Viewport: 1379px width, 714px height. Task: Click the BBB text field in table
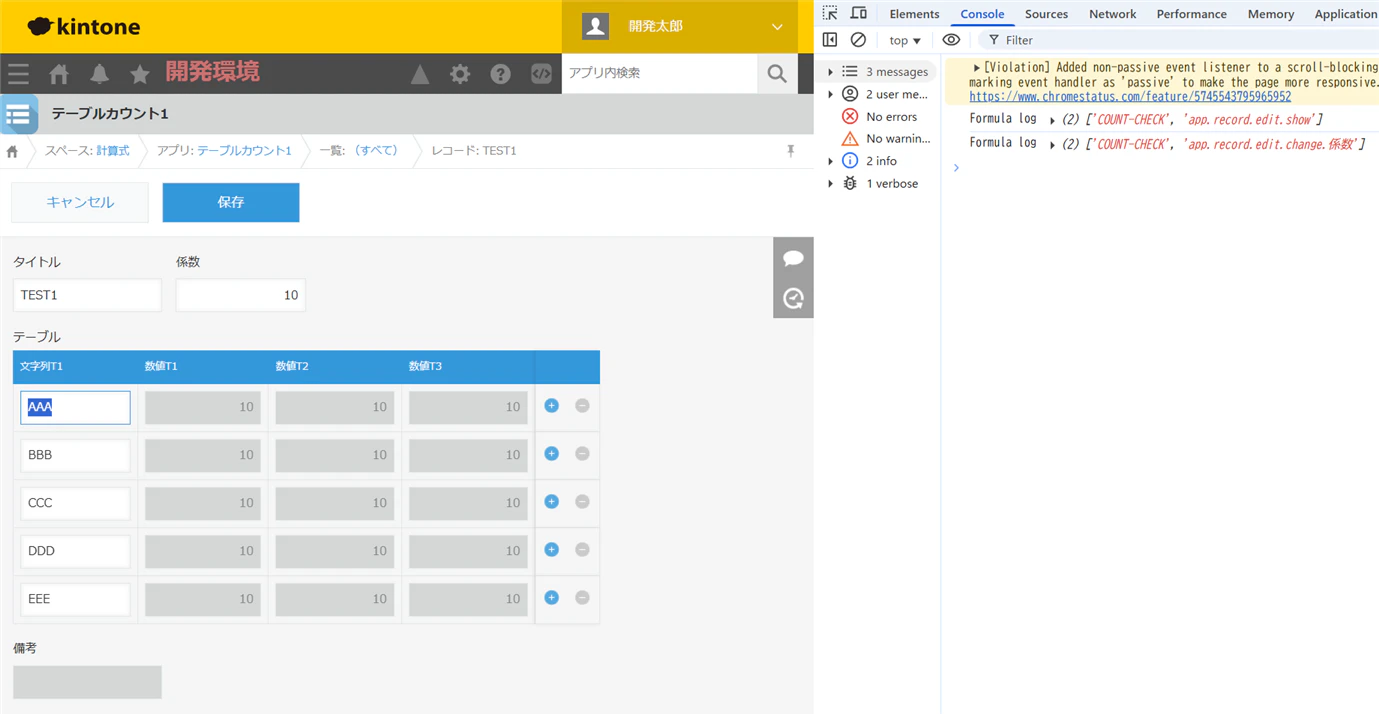point(75,455)
